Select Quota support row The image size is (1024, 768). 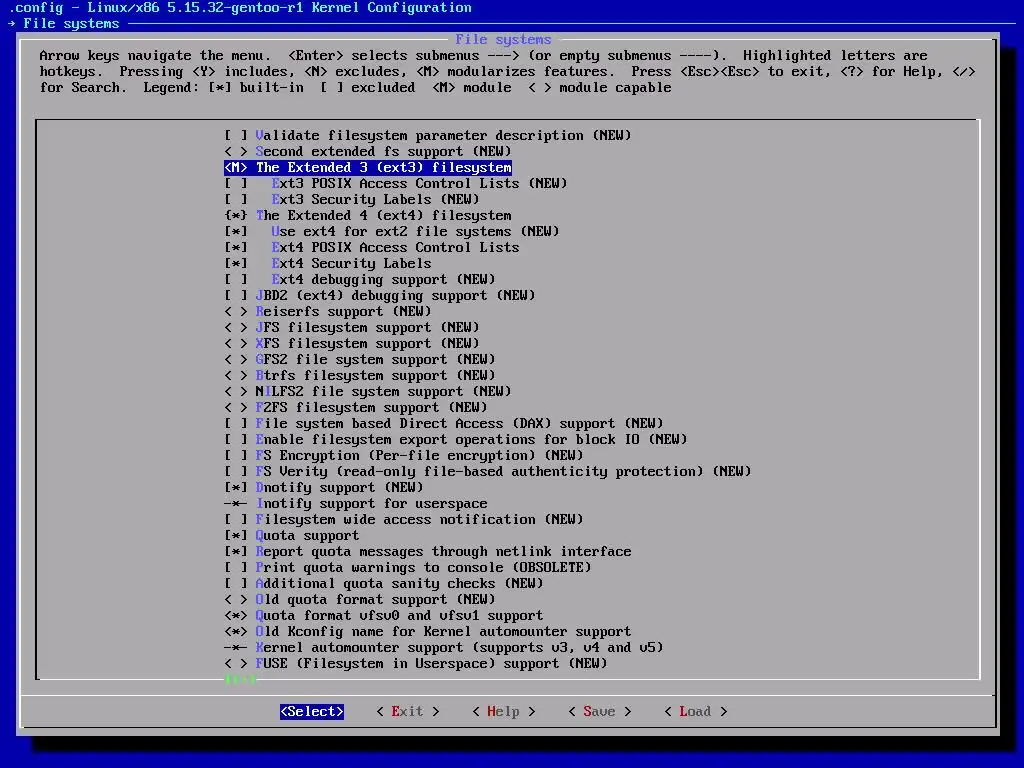292,536
